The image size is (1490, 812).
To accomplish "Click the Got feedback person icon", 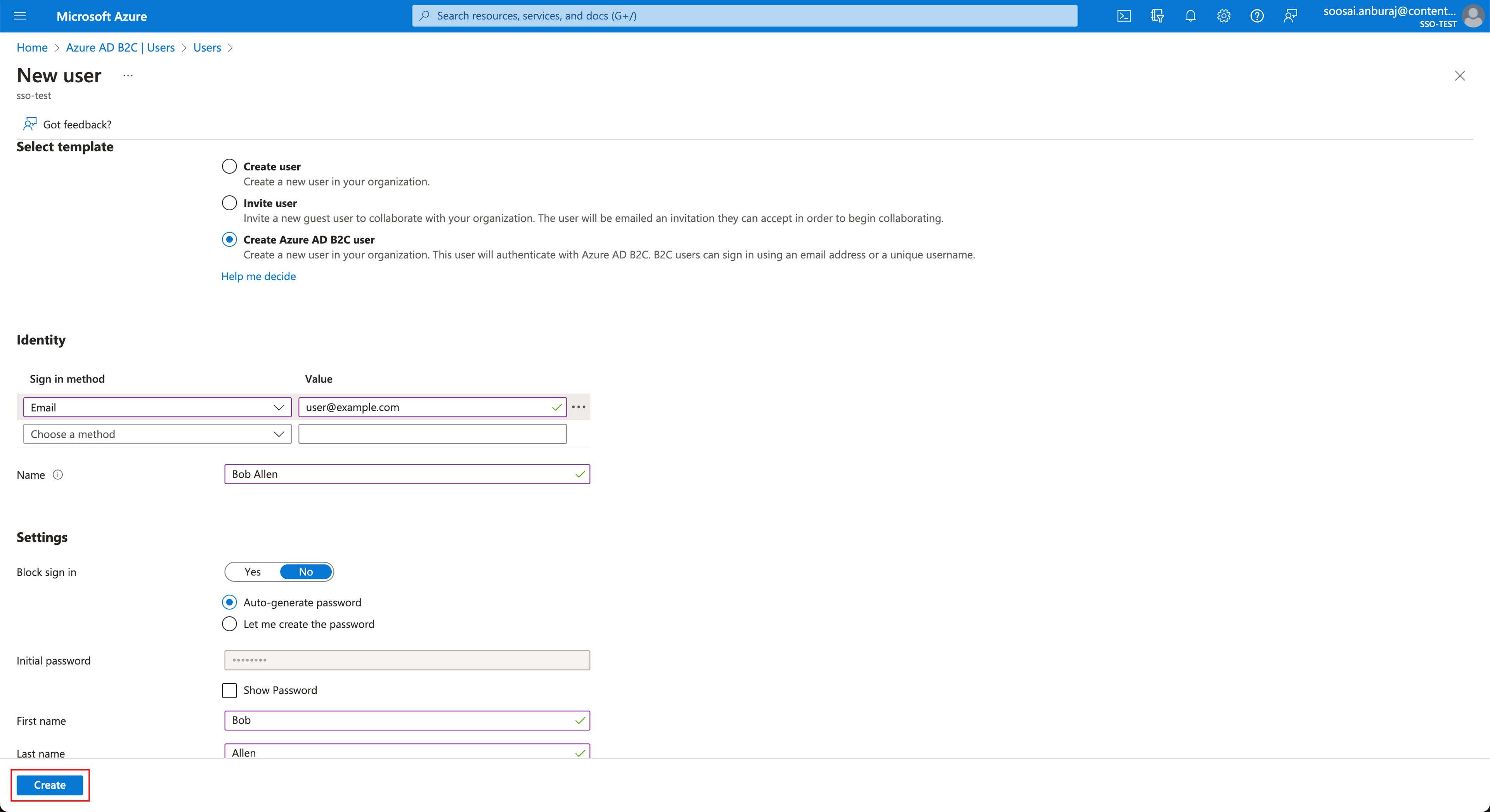I will (29, 124).
